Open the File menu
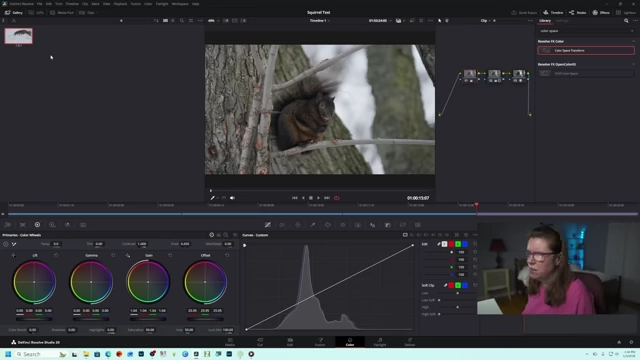The width and height of the screenshot is (640, 360). point(40,4)
